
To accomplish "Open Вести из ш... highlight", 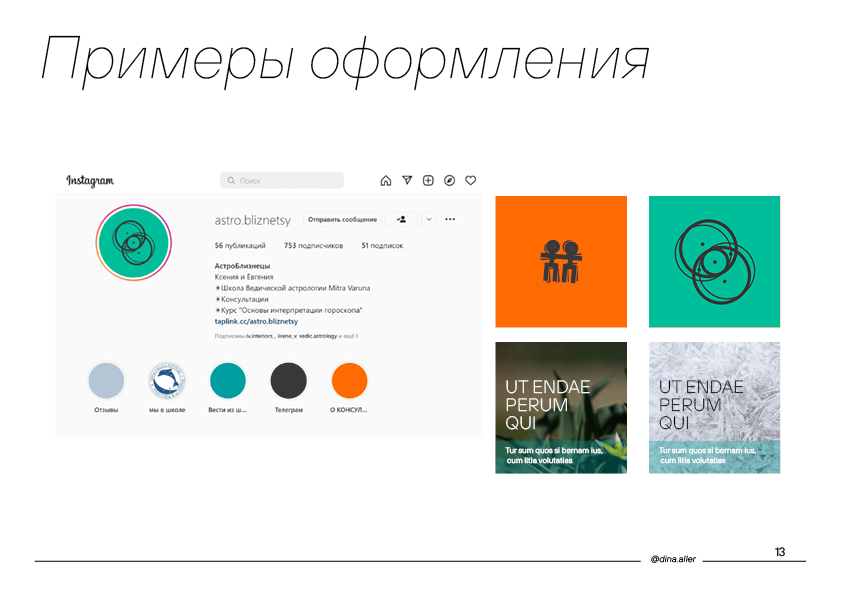I will [x=228, y=381].
